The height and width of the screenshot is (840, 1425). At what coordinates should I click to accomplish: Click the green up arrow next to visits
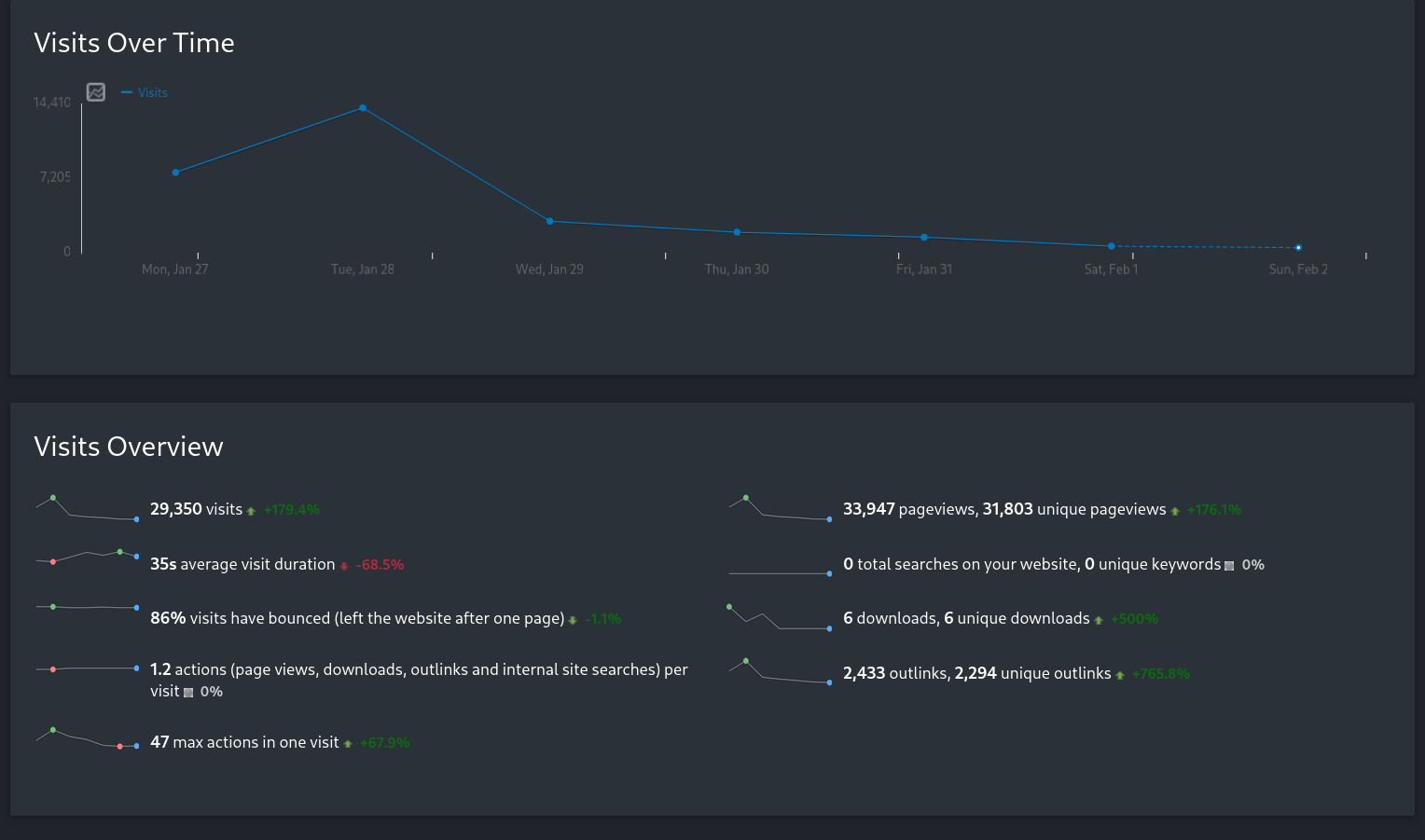click(x=251, y=511)
